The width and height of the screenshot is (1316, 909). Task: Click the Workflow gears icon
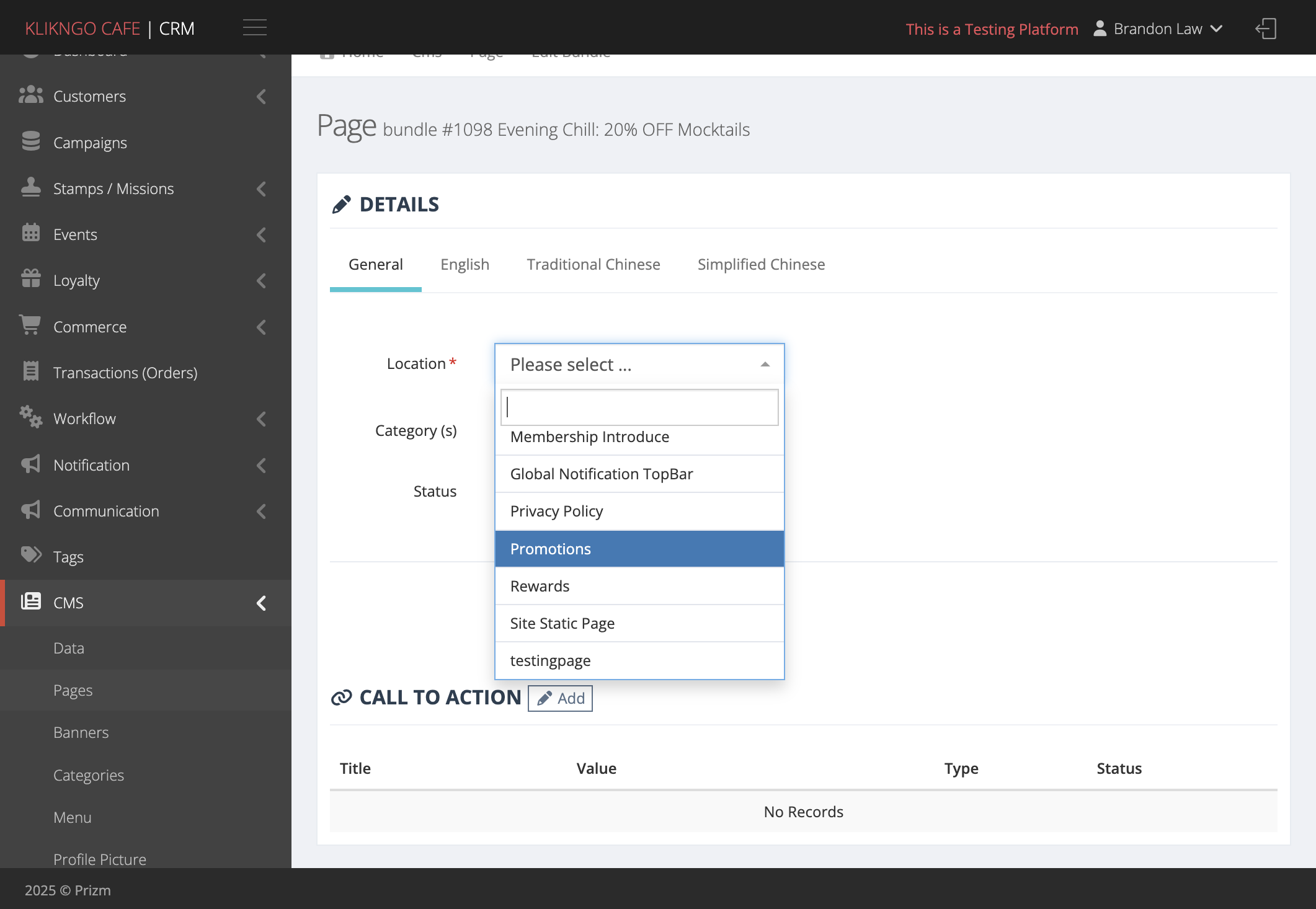coord(30,417)
